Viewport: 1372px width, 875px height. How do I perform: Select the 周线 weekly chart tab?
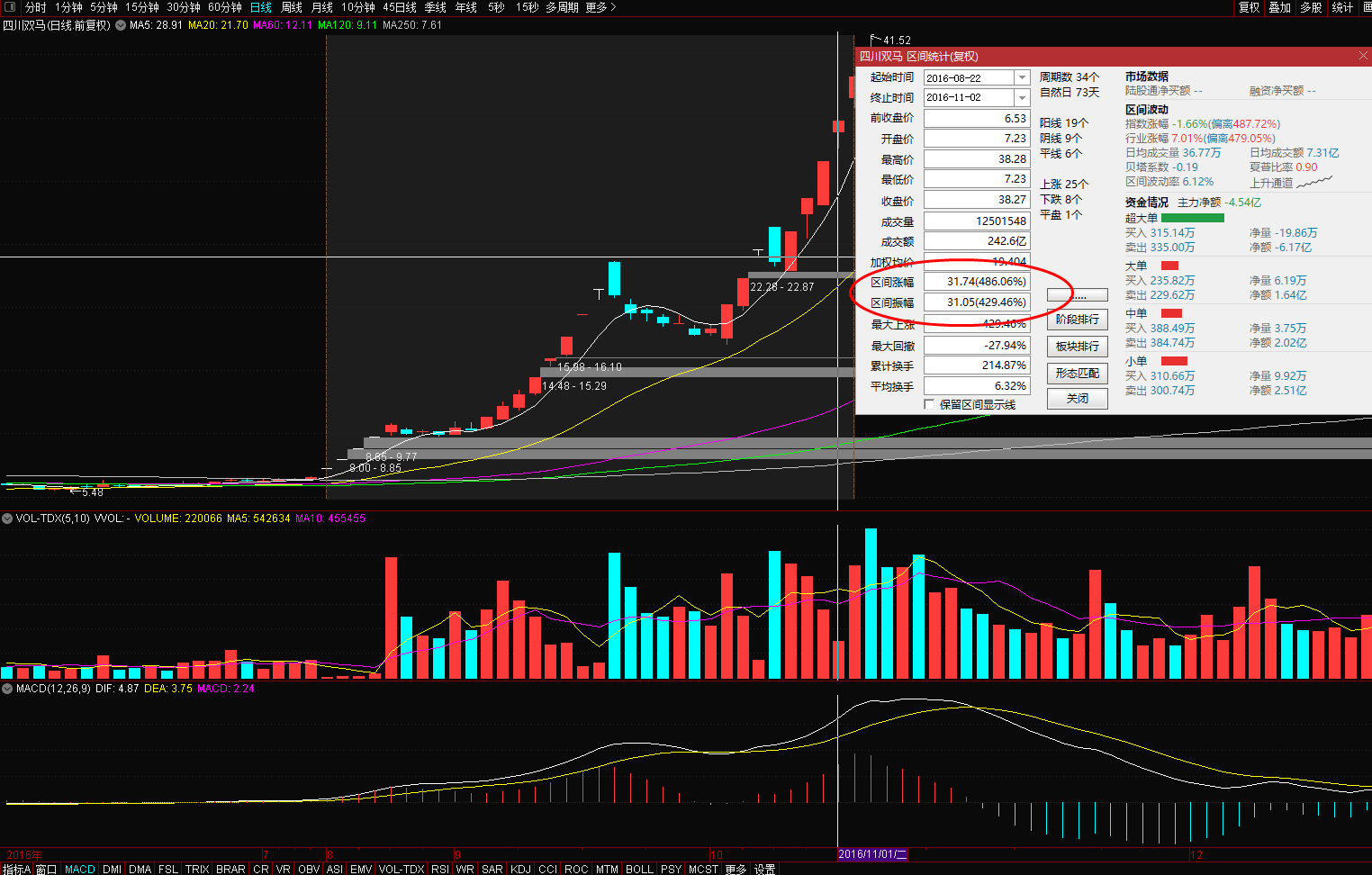[292, 7]
